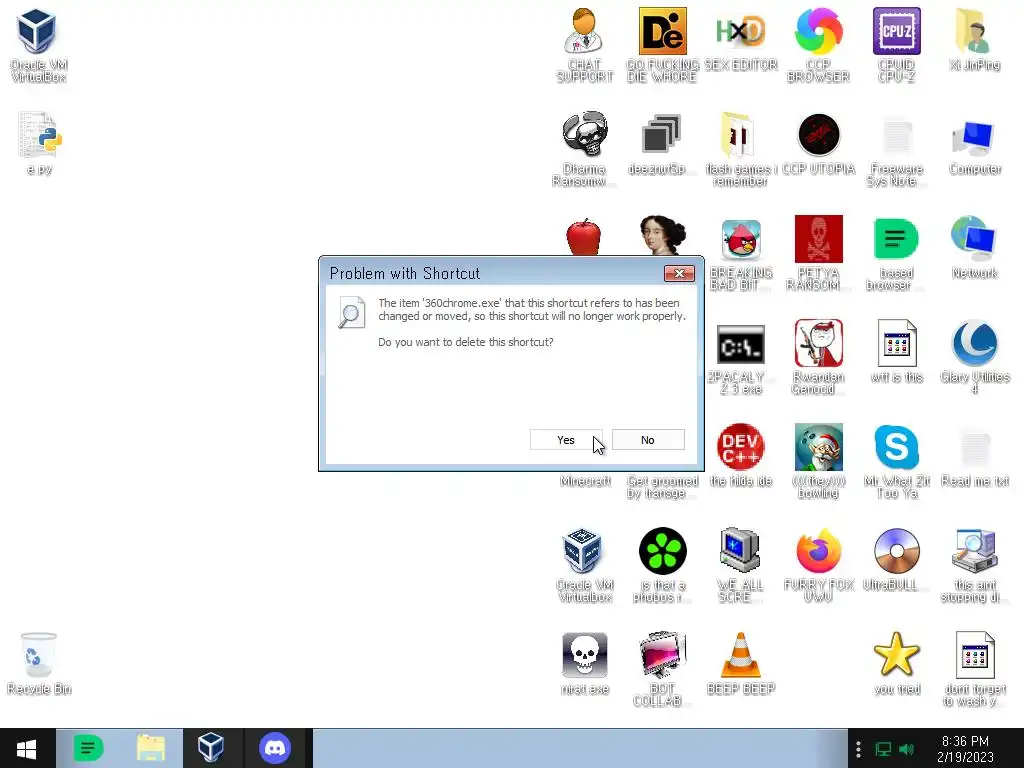Select the portrait painting desktop icon
This screenshot has width=1024, height=768.
[662, 235]
